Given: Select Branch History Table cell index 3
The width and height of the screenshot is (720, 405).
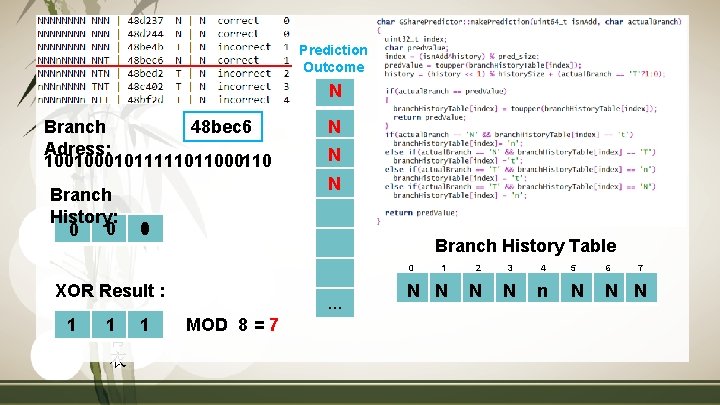Looking at the screenshot, I should point(511,287).
